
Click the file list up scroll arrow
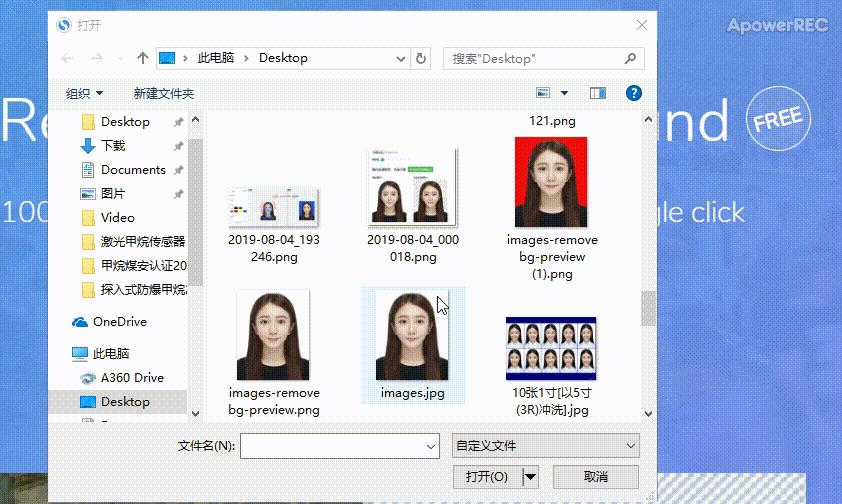tap(648, 119)
